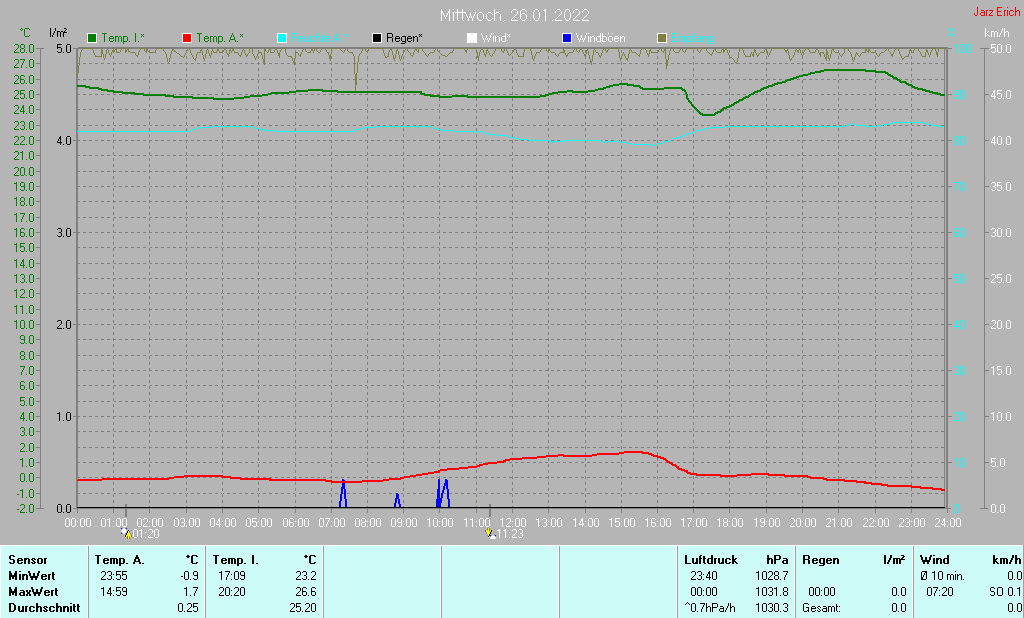This screenshot has width=1024, height=618.
Task: Click the '06:00' time axis label
Action: [x=295, y=523]
